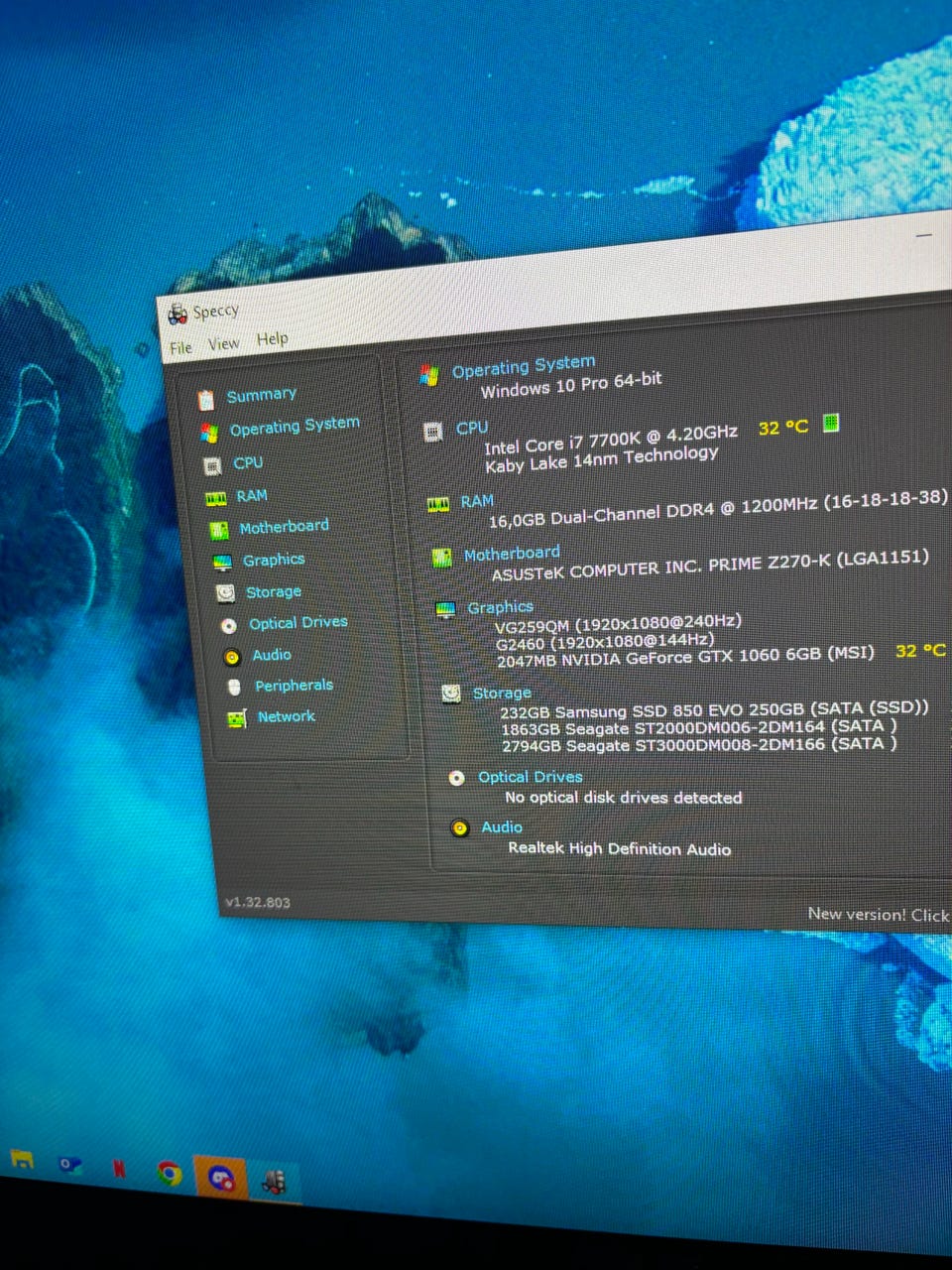Click the Audio heading in summary pane
Viewport: 952px width, 1270px height.
point(502,826)
